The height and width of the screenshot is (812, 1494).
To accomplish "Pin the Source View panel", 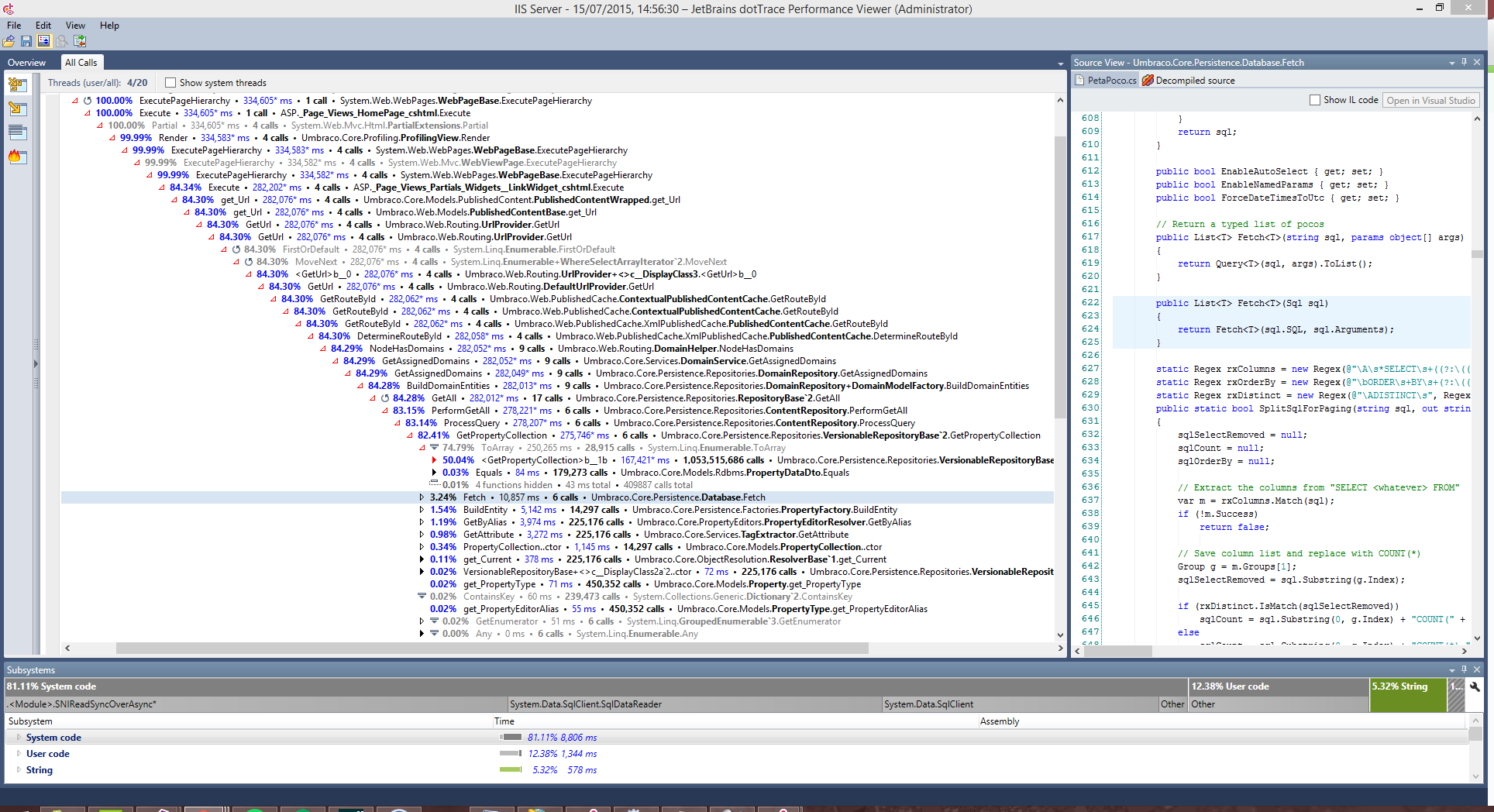I will pos(1464,62).
